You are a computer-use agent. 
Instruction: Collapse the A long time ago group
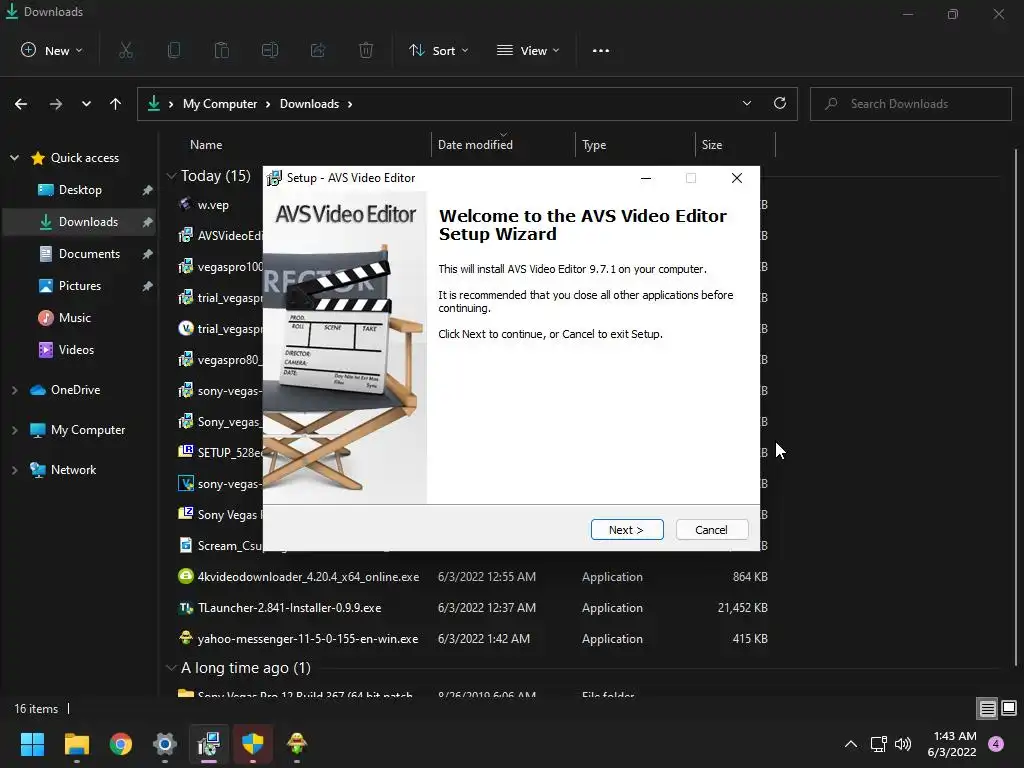click(172, 667)
